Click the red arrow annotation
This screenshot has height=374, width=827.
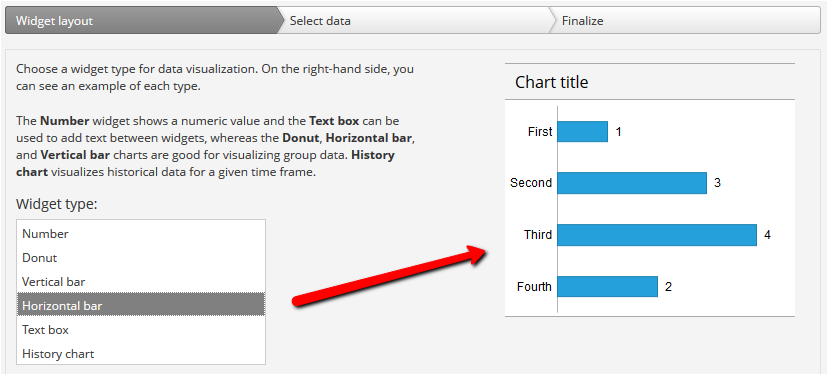point(390,276)
